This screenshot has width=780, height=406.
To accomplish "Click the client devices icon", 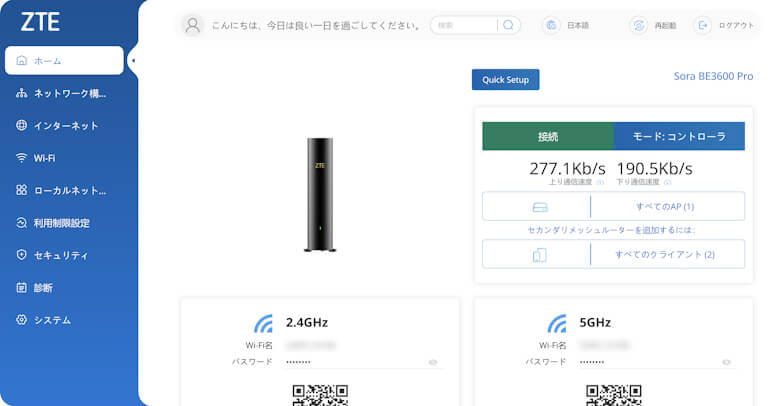I will 540,255.
